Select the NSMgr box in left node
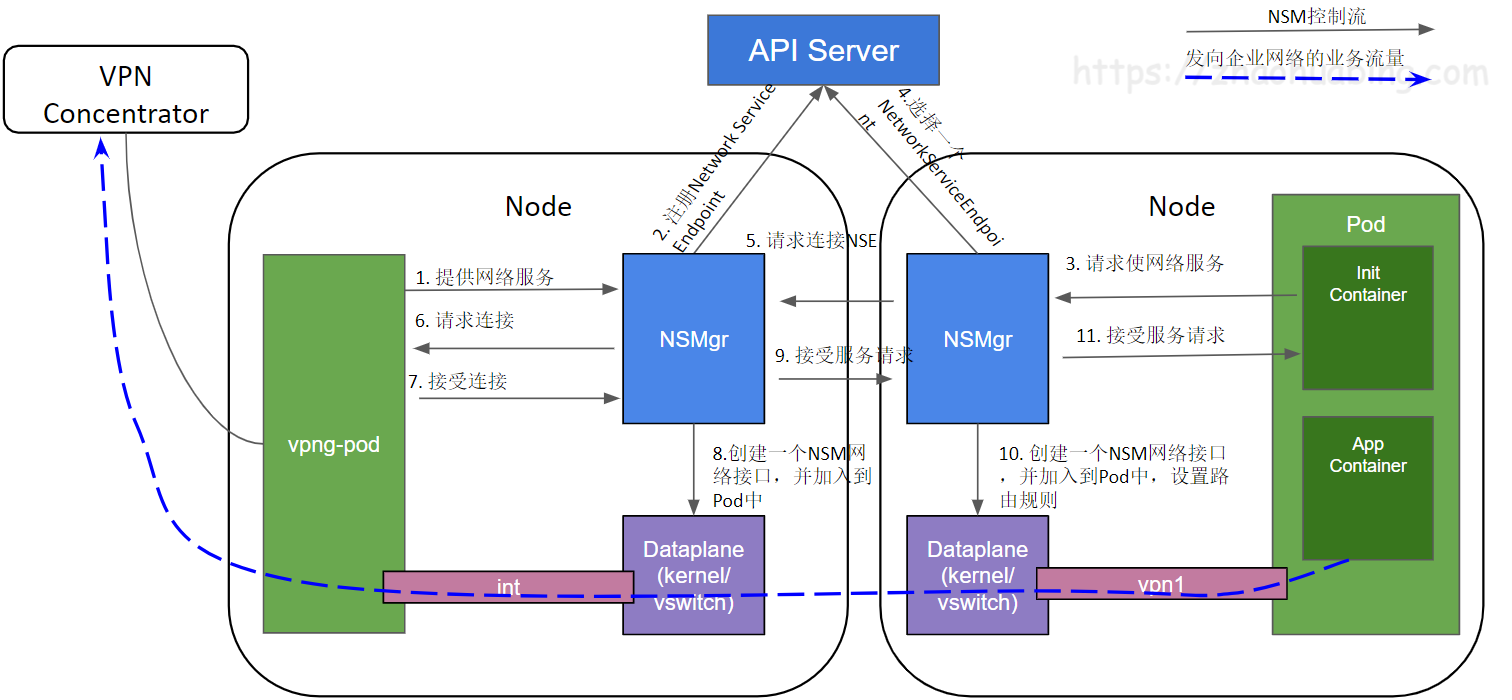Viewport: 1512px width, 700px height. click(x=693, y=339)
